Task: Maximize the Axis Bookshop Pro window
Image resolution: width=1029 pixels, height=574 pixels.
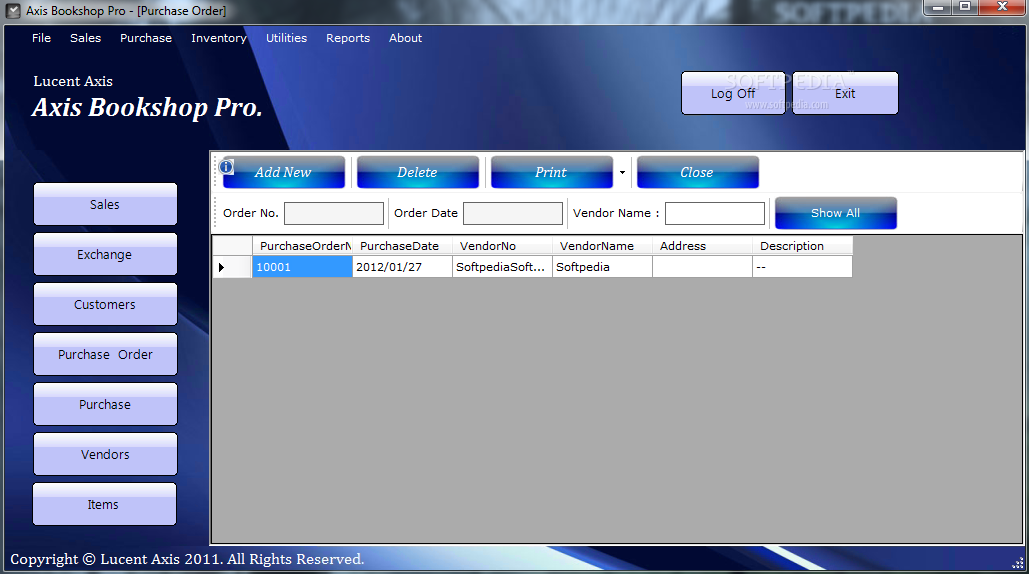Action: coord(965,7)
